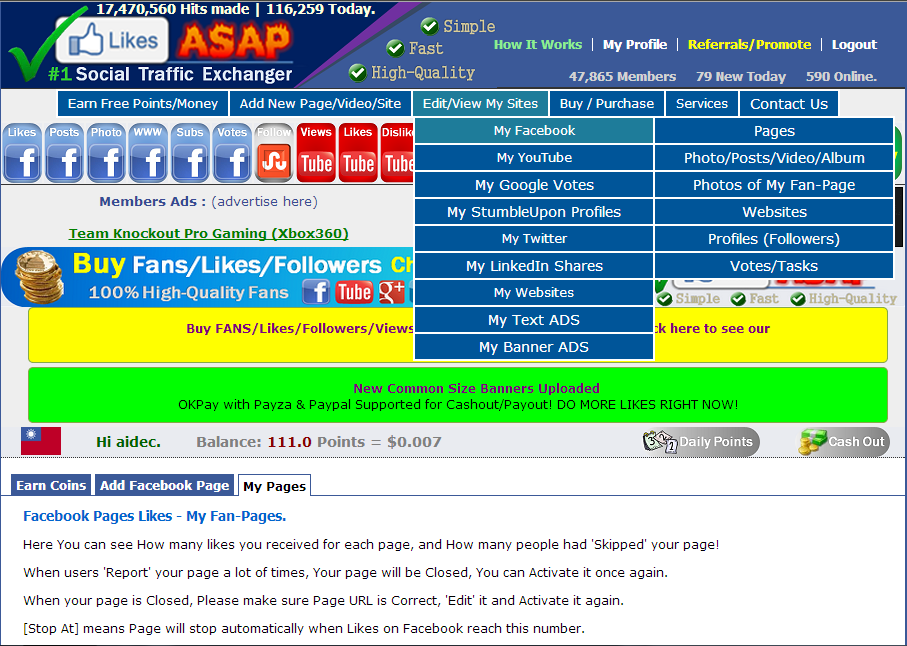The width and height of the screenshot is (907, 646).
Task: Open the Contact Us menu
Action: tap(789, 104)
